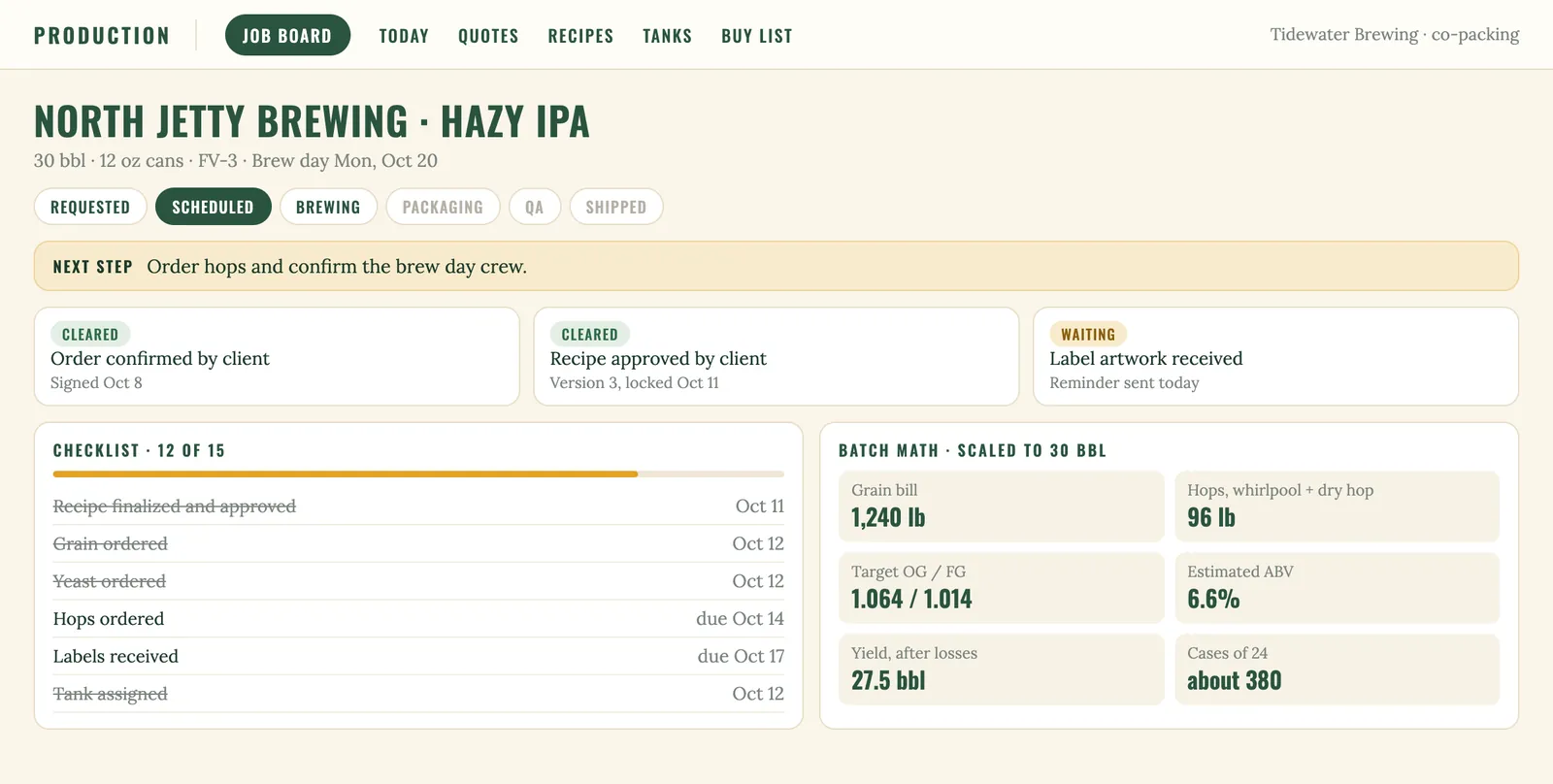Select the Packaging stage pill
This screenshot has height=784, width=1553.
click(443, 207)
